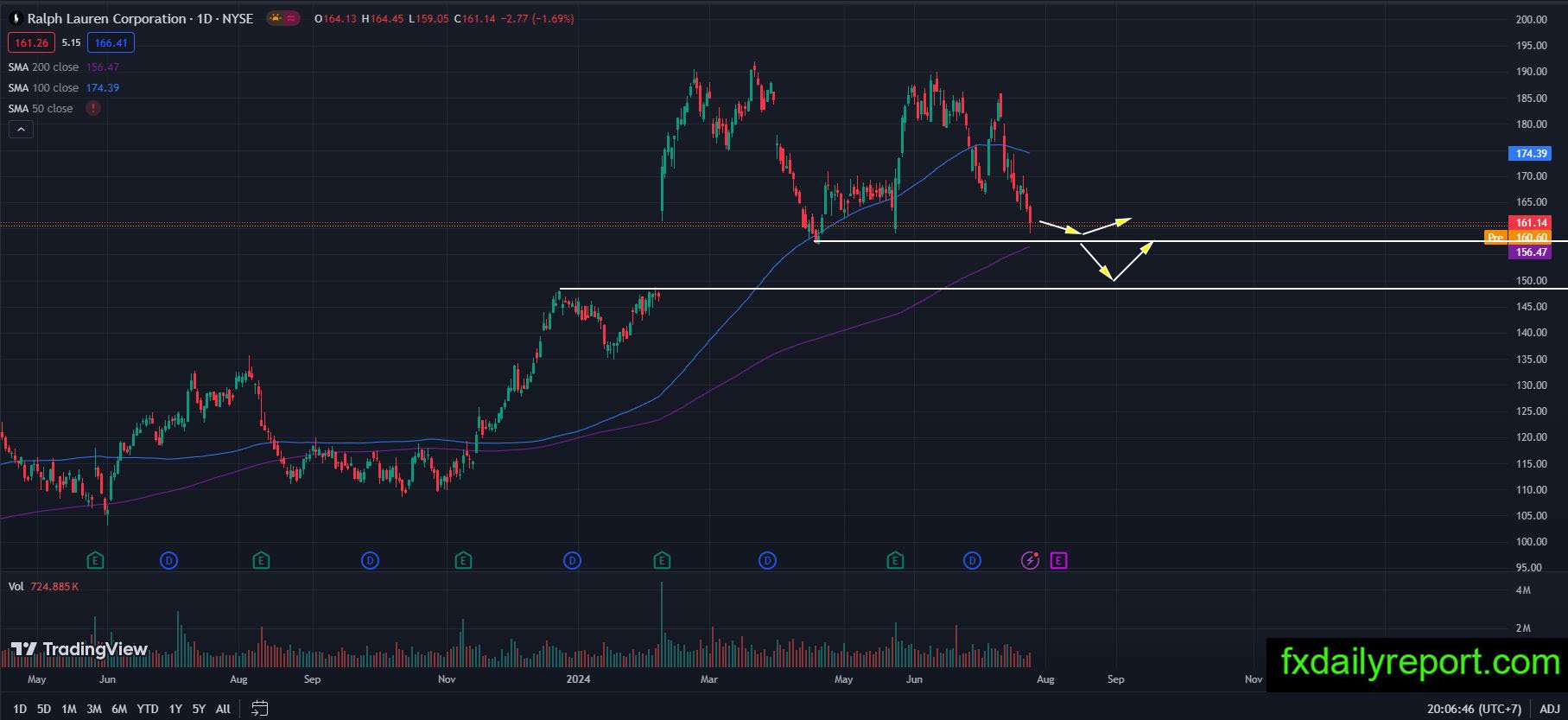The width and height of the screenshot is (1568, 720).
Task: Choose the 6M date range
Action: (x=119, y=709)
